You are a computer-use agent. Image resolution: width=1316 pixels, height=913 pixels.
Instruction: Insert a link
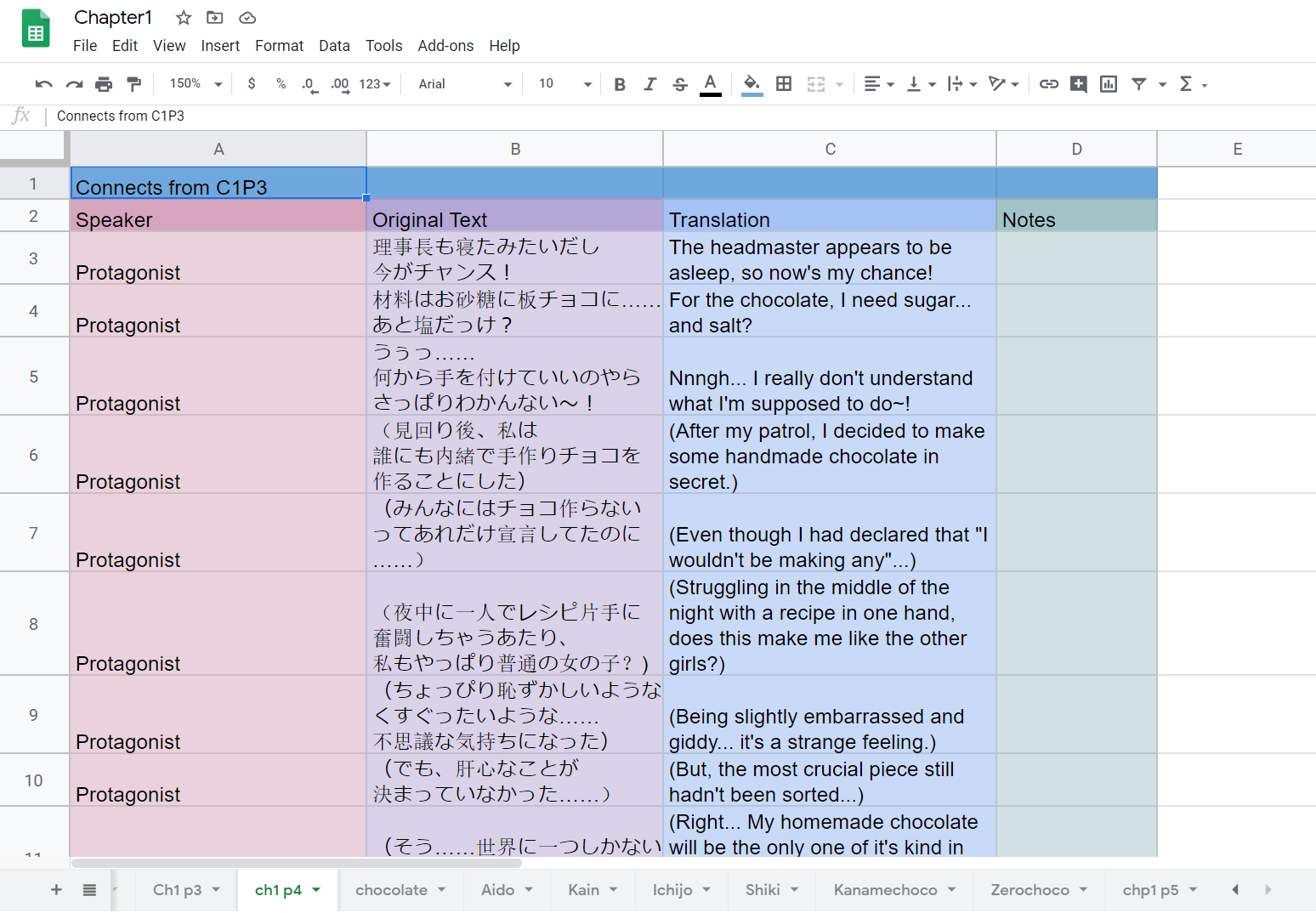1049,84
